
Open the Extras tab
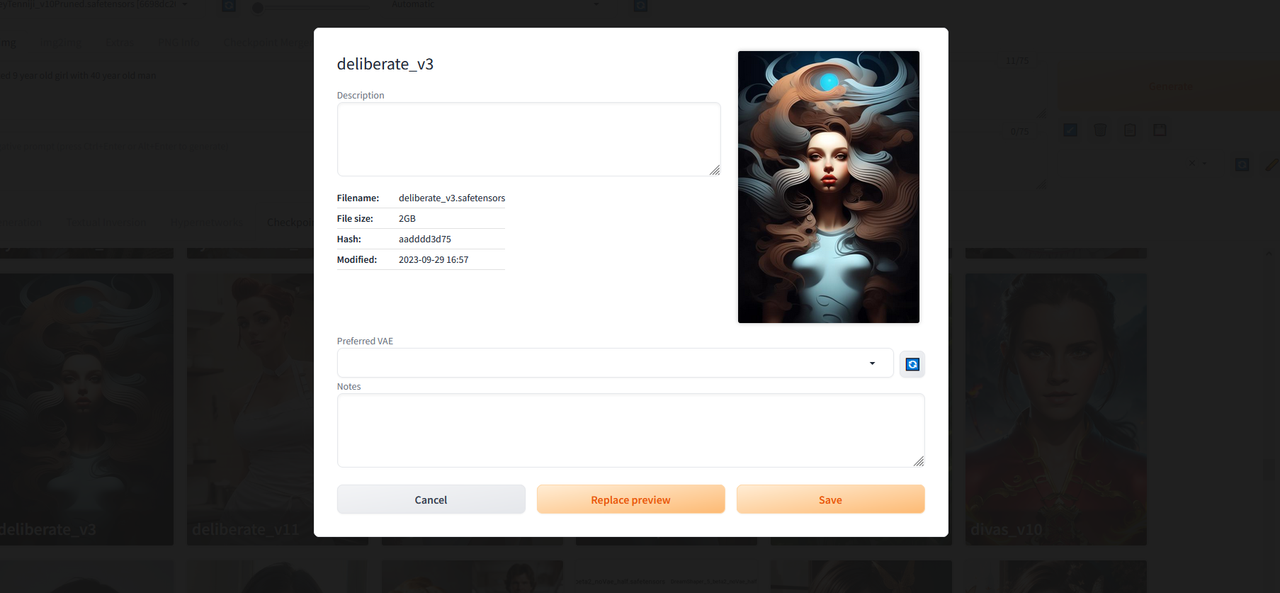point(119,42)
